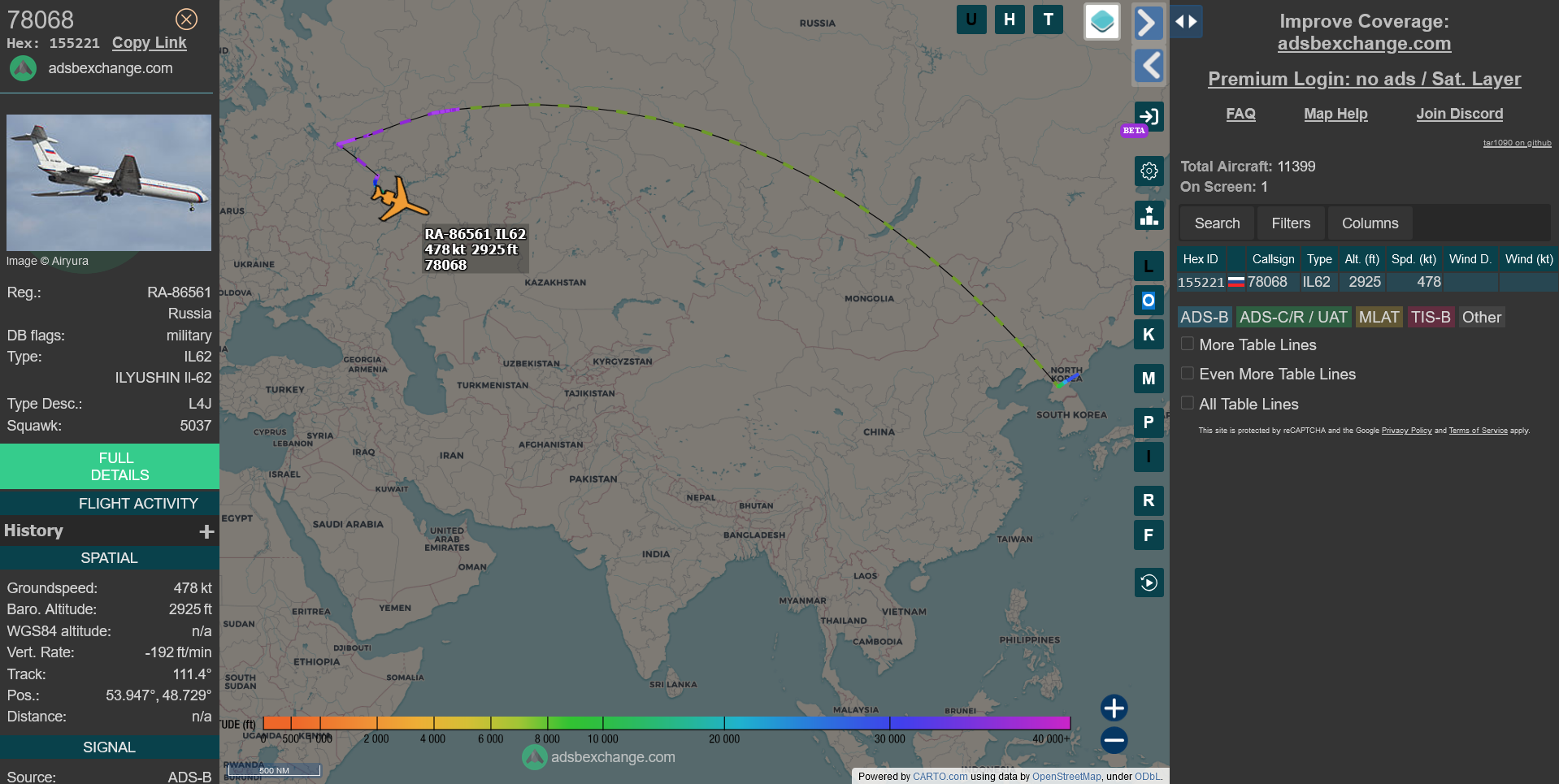
Task: Click the login arrow beta button
Action: tap(1149, 116)
